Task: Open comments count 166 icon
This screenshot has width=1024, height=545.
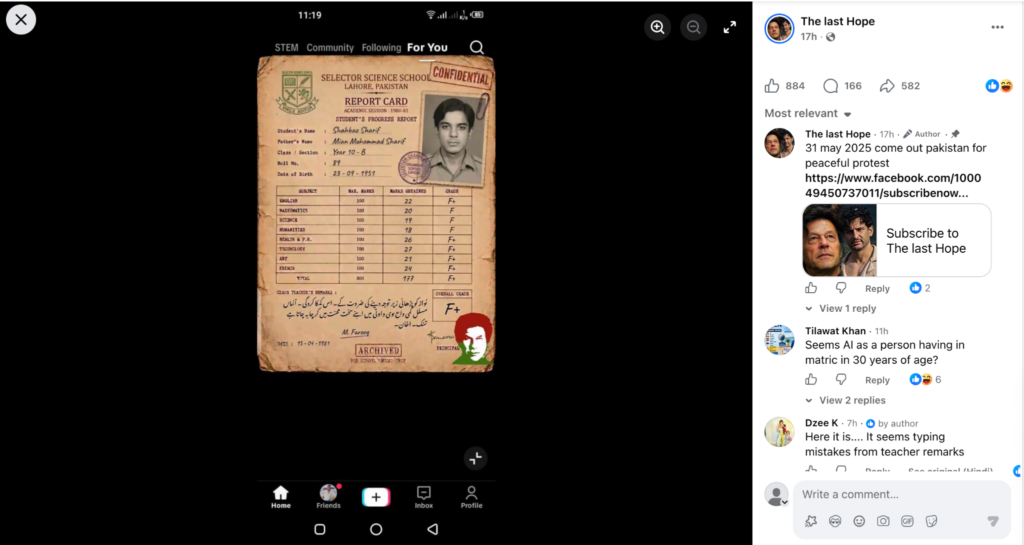Action: (x=842, y=86)
